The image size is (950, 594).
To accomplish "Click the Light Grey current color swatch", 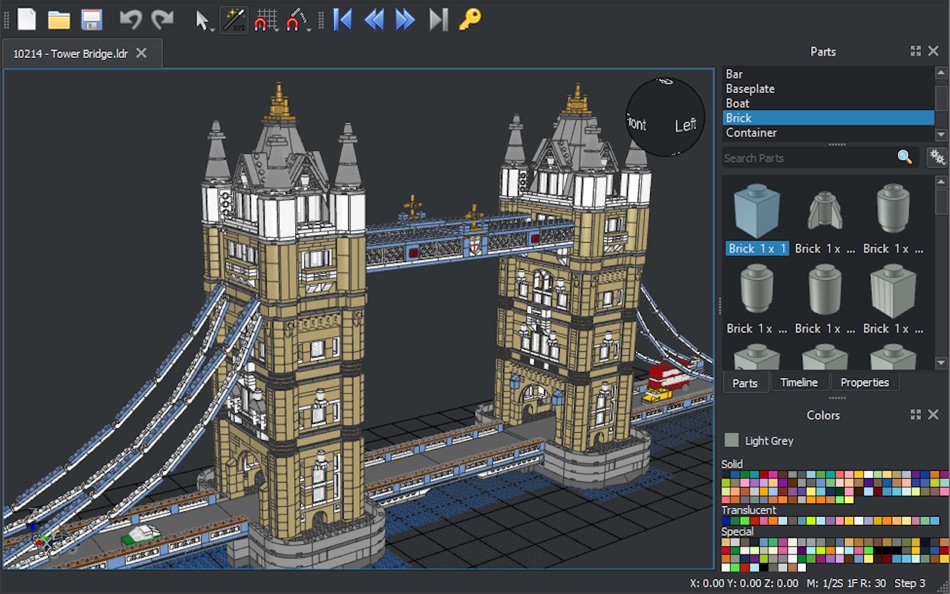I will click(x=732, y=440).
